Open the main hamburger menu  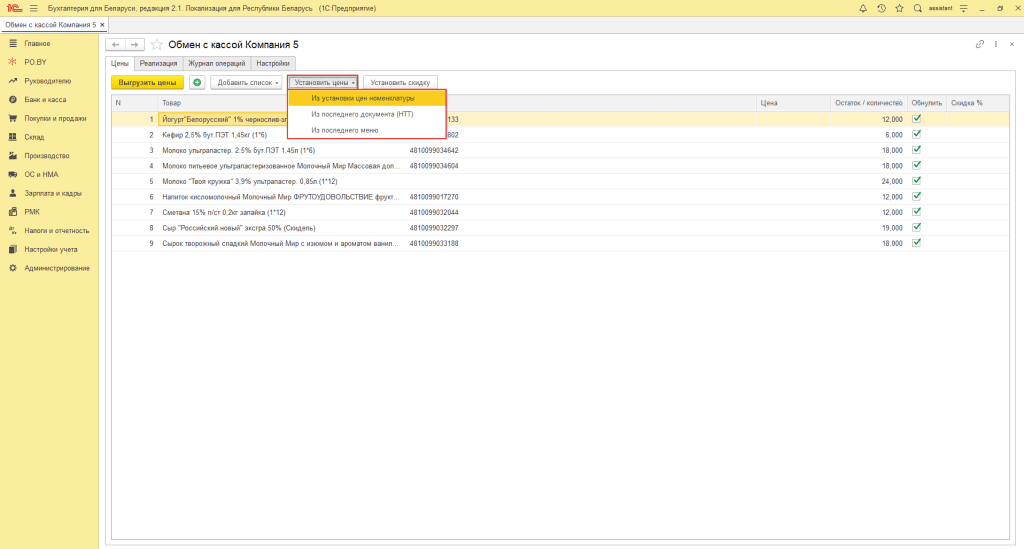34,8
